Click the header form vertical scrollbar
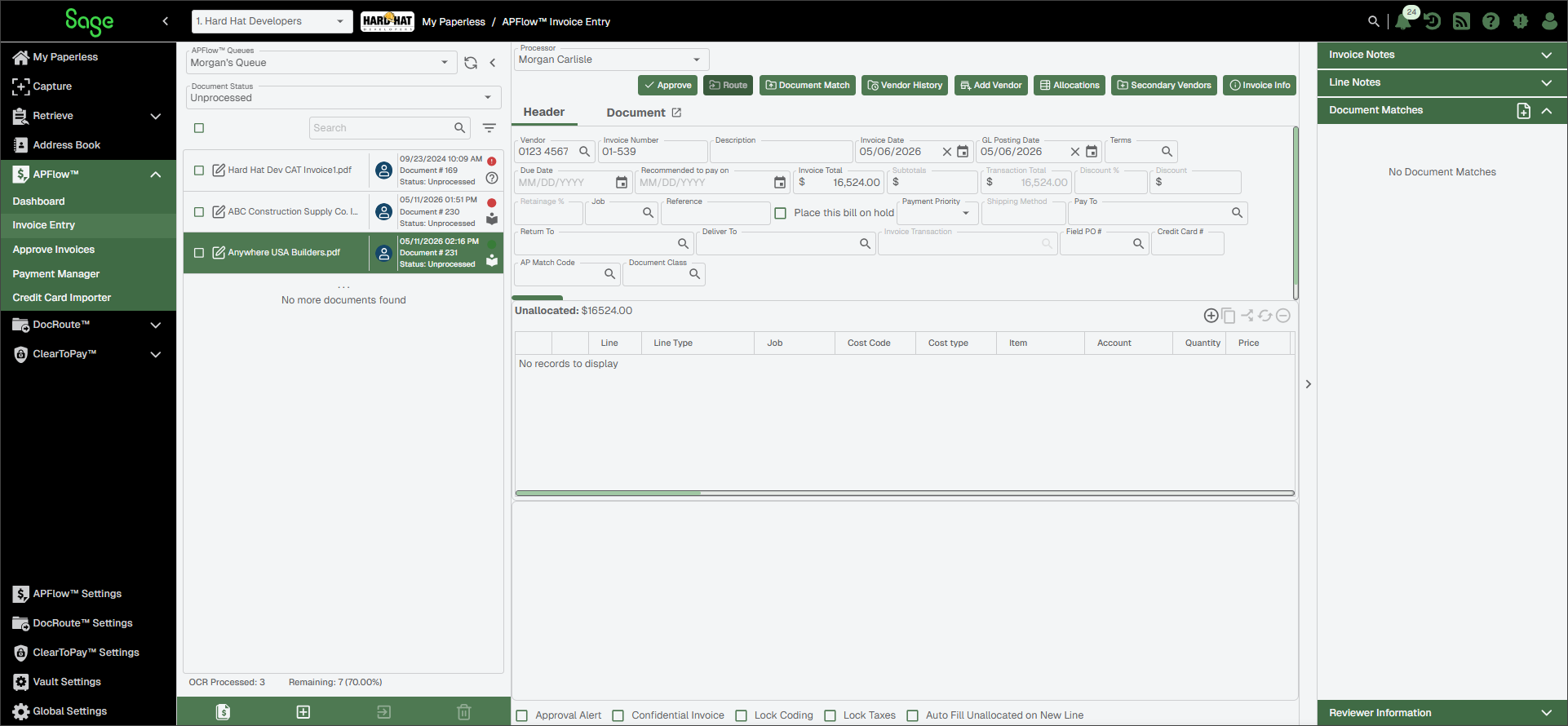Screen dimensions: 1568x726 click(x=1296, y=213)
